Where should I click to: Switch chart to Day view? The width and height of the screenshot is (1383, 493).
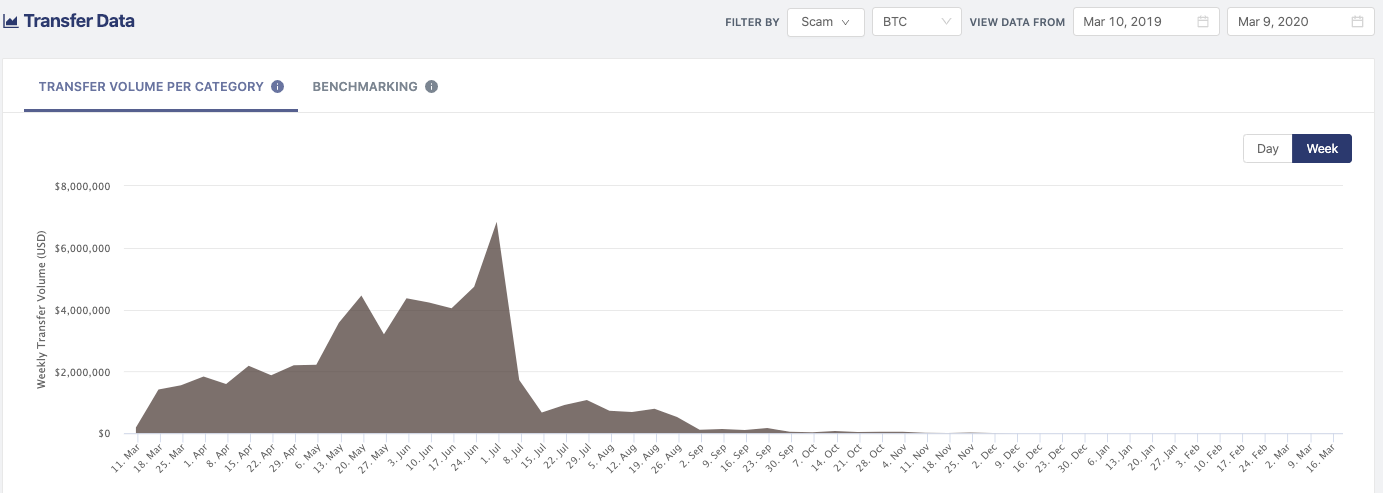click(x=1267, y=148)
